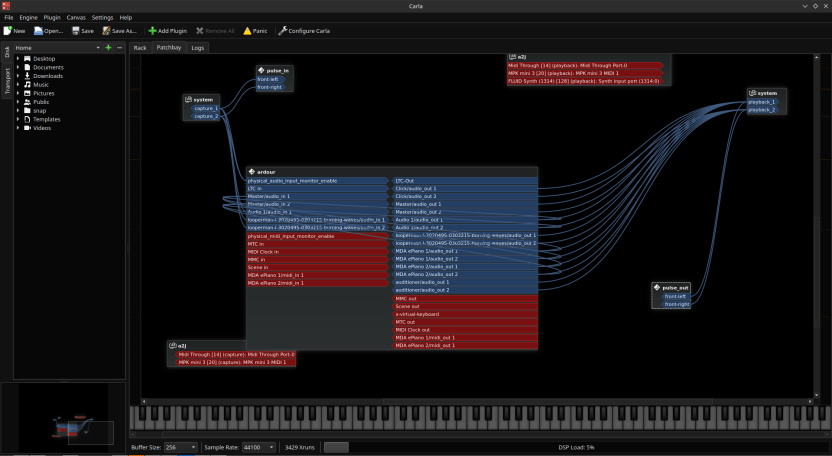Expand the Desktop tree item
The height and width of the screenshot is (456, 832).
point(18,59)
